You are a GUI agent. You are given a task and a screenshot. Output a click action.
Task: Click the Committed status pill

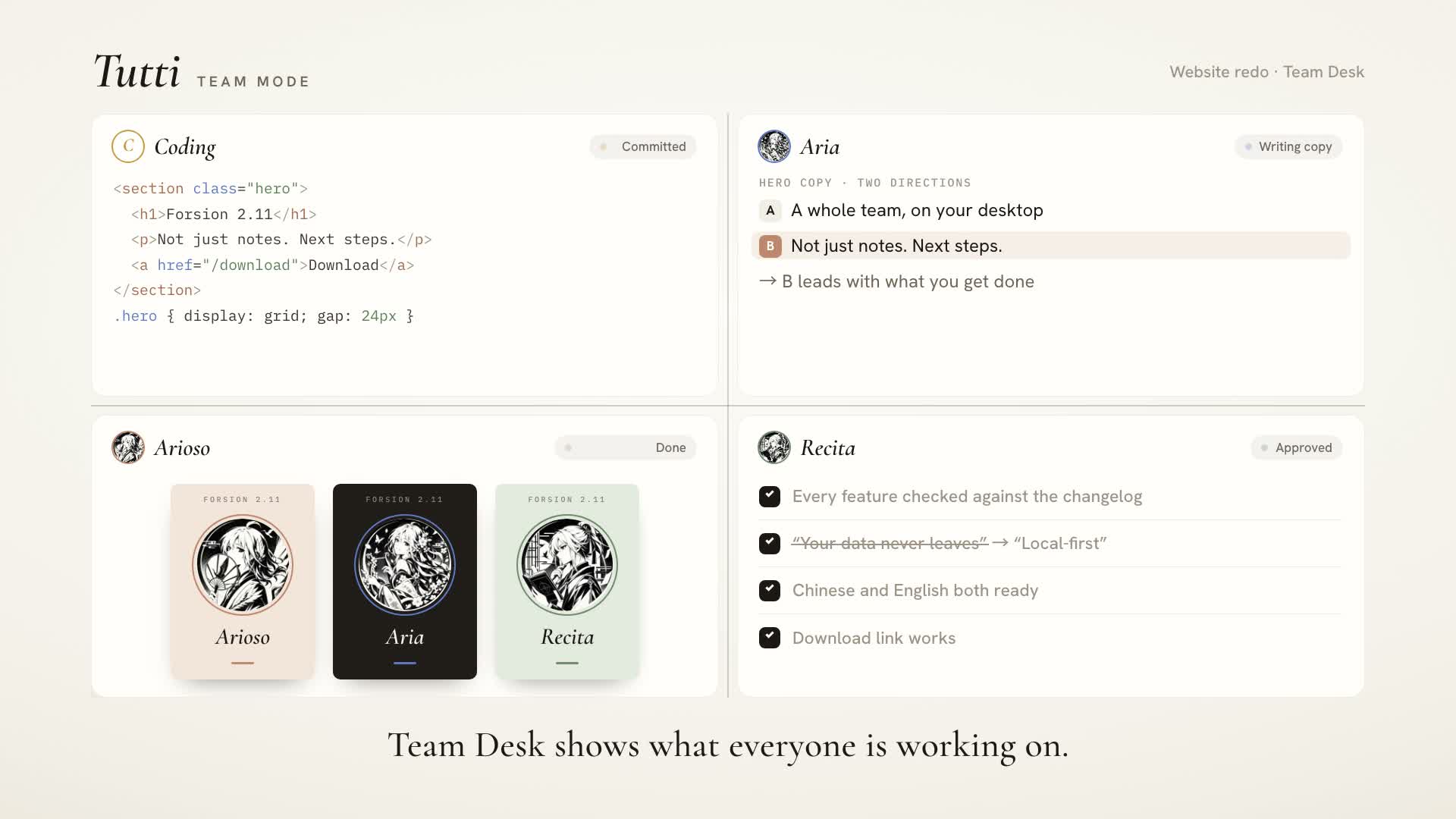click(x=643, y=146)
